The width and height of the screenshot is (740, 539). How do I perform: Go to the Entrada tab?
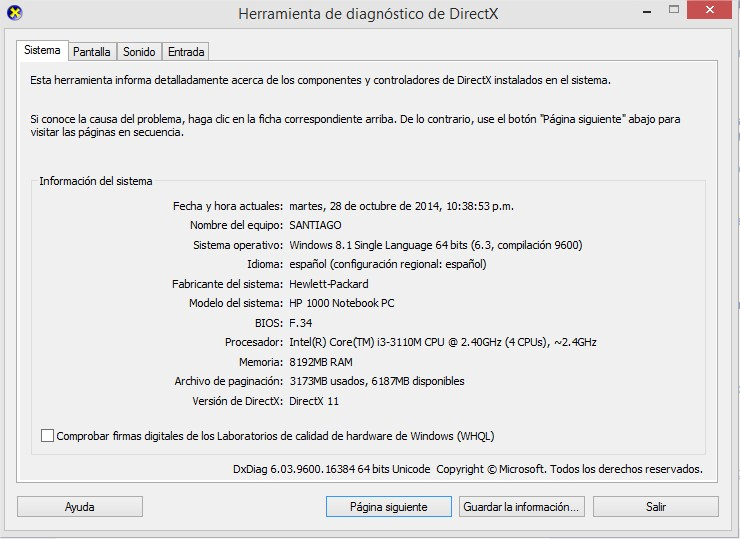(x=186, y=52)
